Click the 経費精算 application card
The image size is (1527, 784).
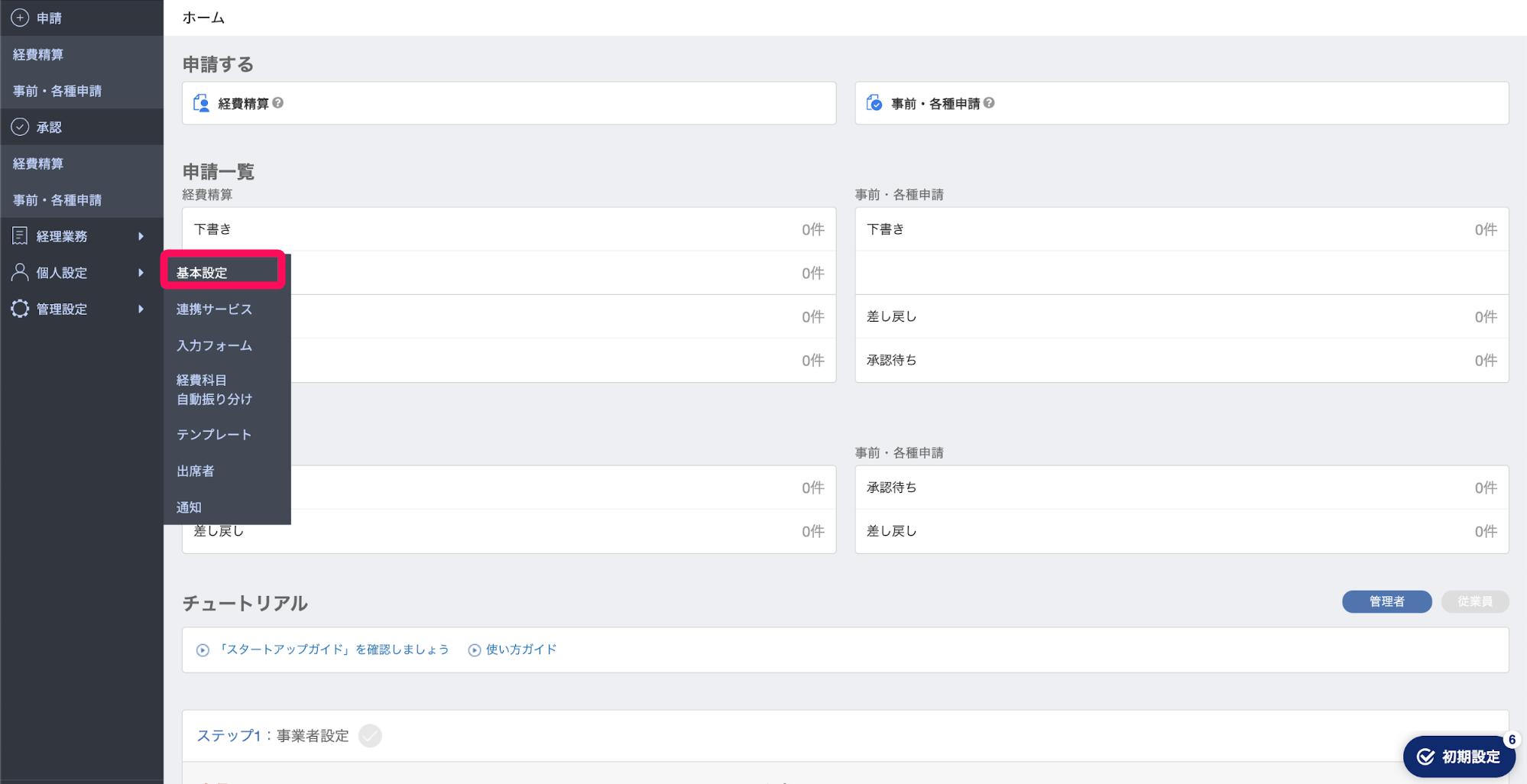(509, 103)
